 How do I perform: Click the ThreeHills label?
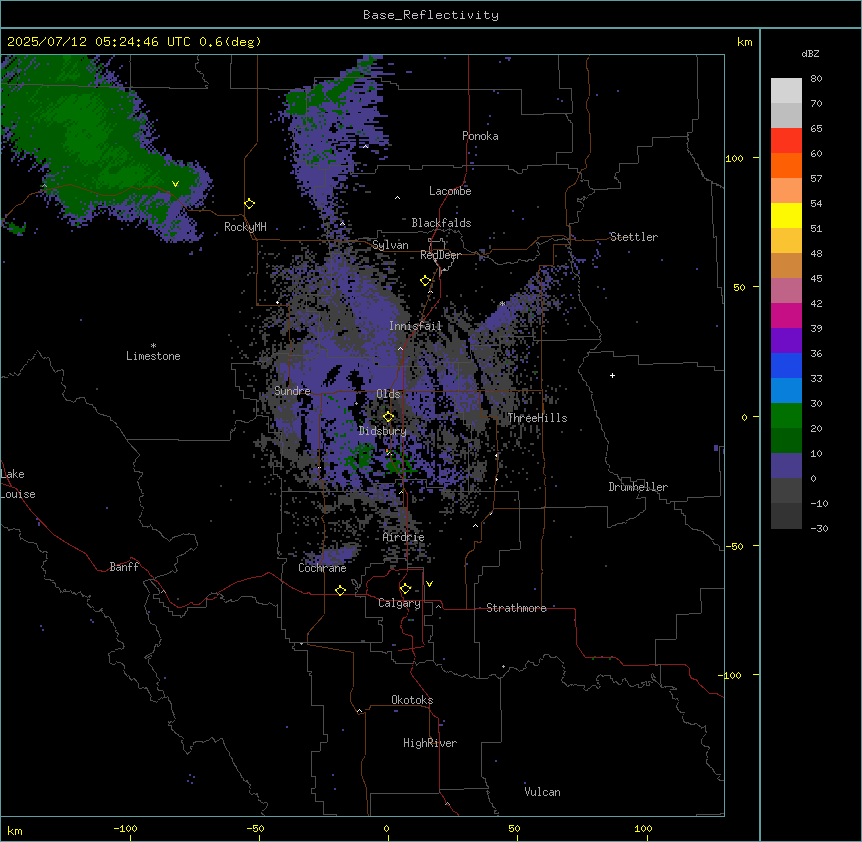537,418
